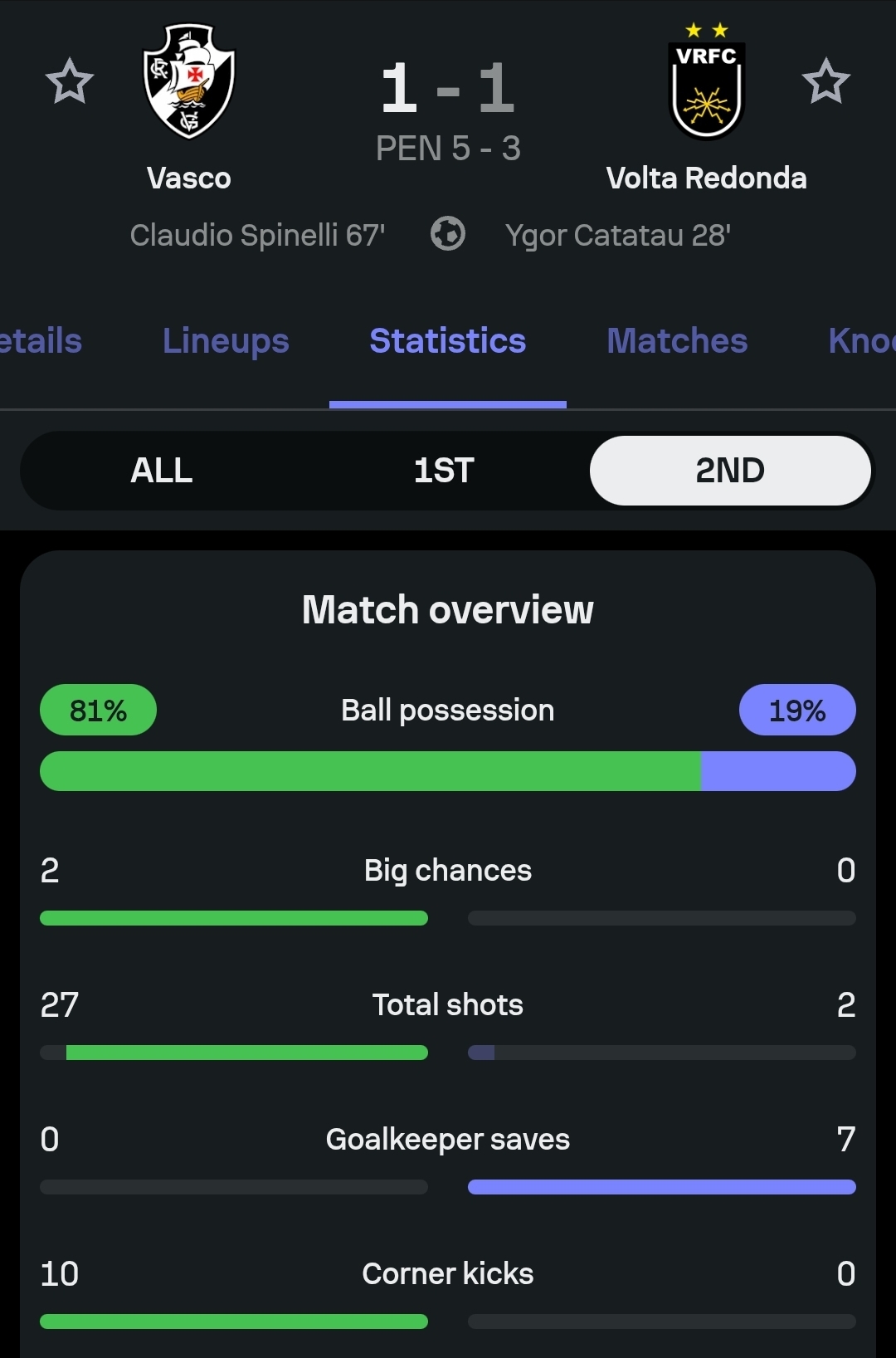Image resolution: width=896 pixels, height=1358 pixels.
Task: Select 2ND half statistics
Action: (x=730, y=471)
